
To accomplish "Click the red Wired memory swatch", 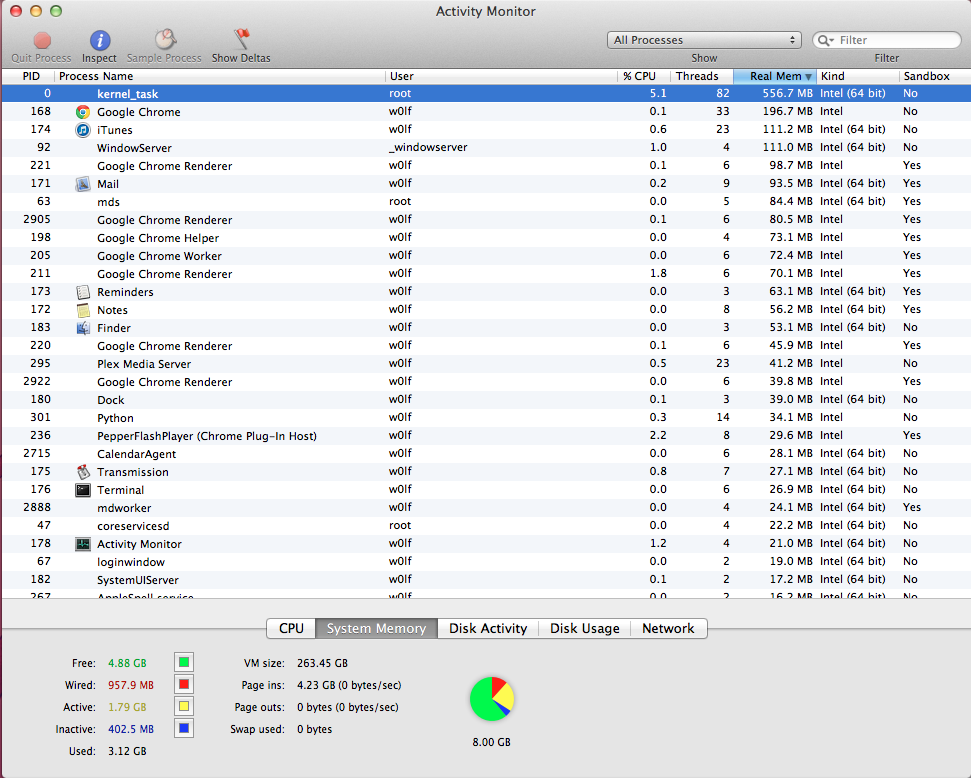I will (x=184, y=684).
